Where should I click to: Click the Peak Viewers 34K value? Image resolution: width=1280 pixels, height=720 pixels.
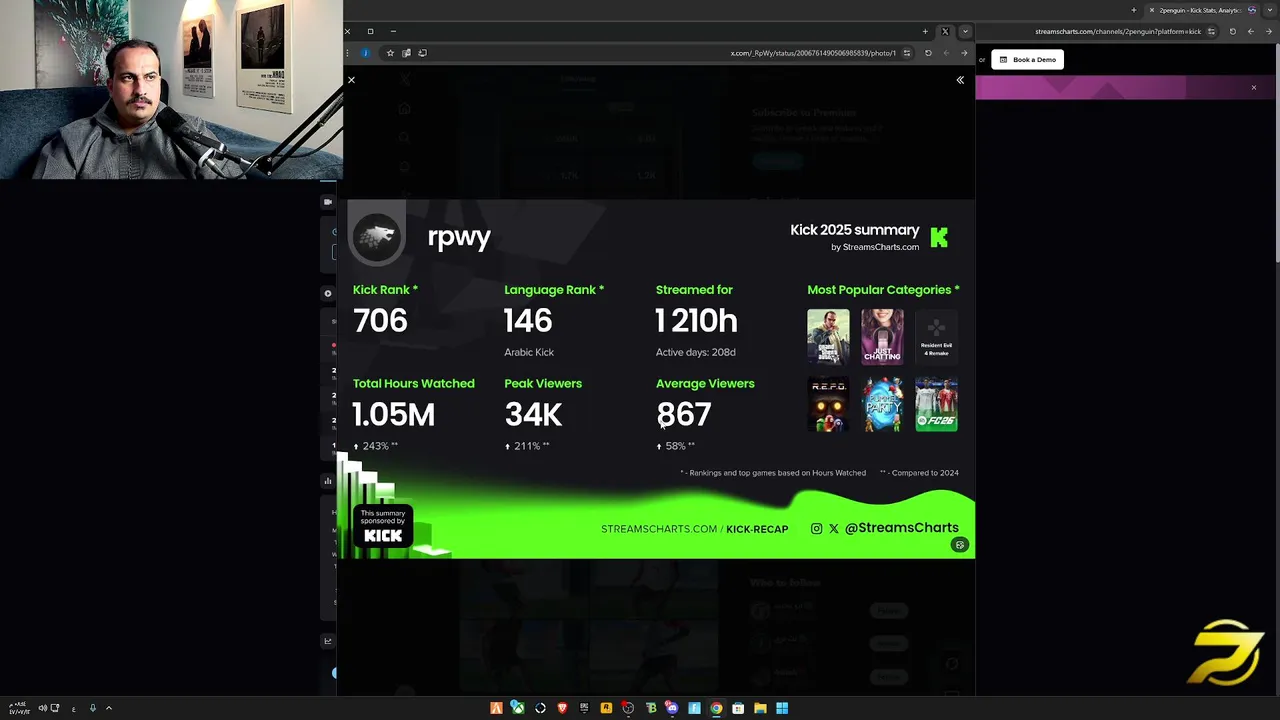[533, 415]
